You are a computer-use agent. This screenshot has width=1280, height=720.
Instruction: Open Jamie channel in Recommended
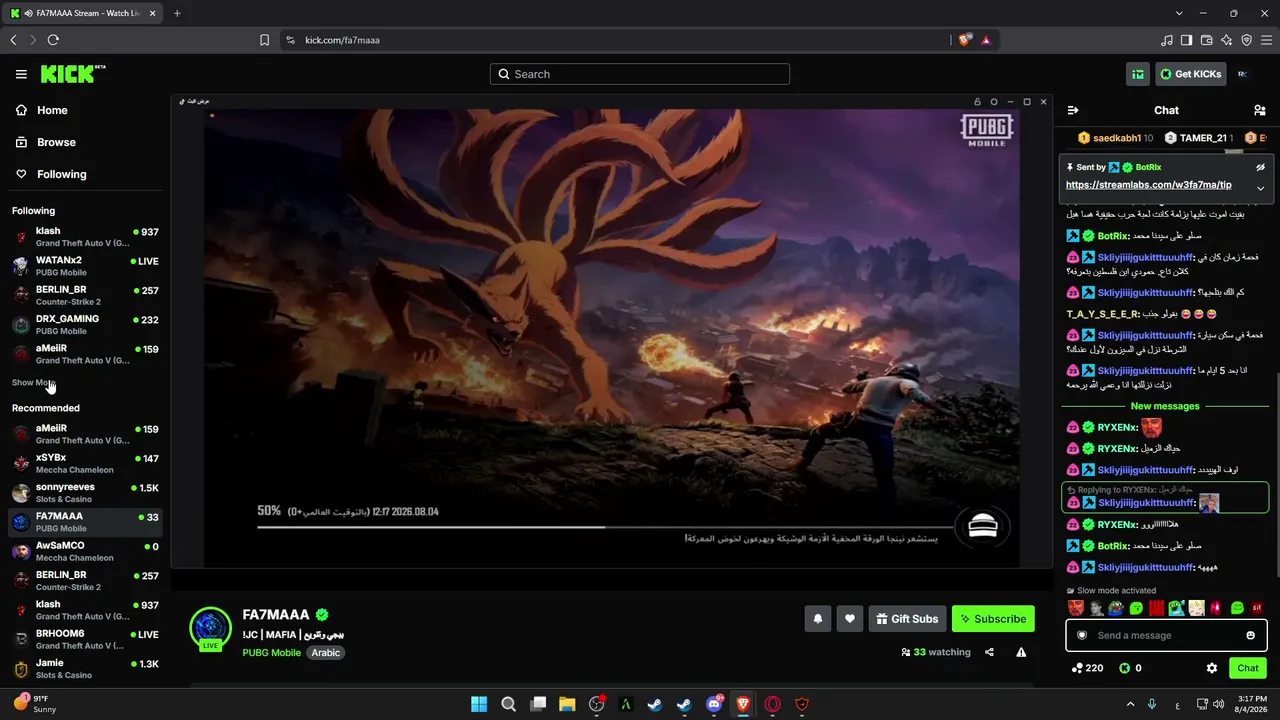pyautogui.click(x=85, y=668)
